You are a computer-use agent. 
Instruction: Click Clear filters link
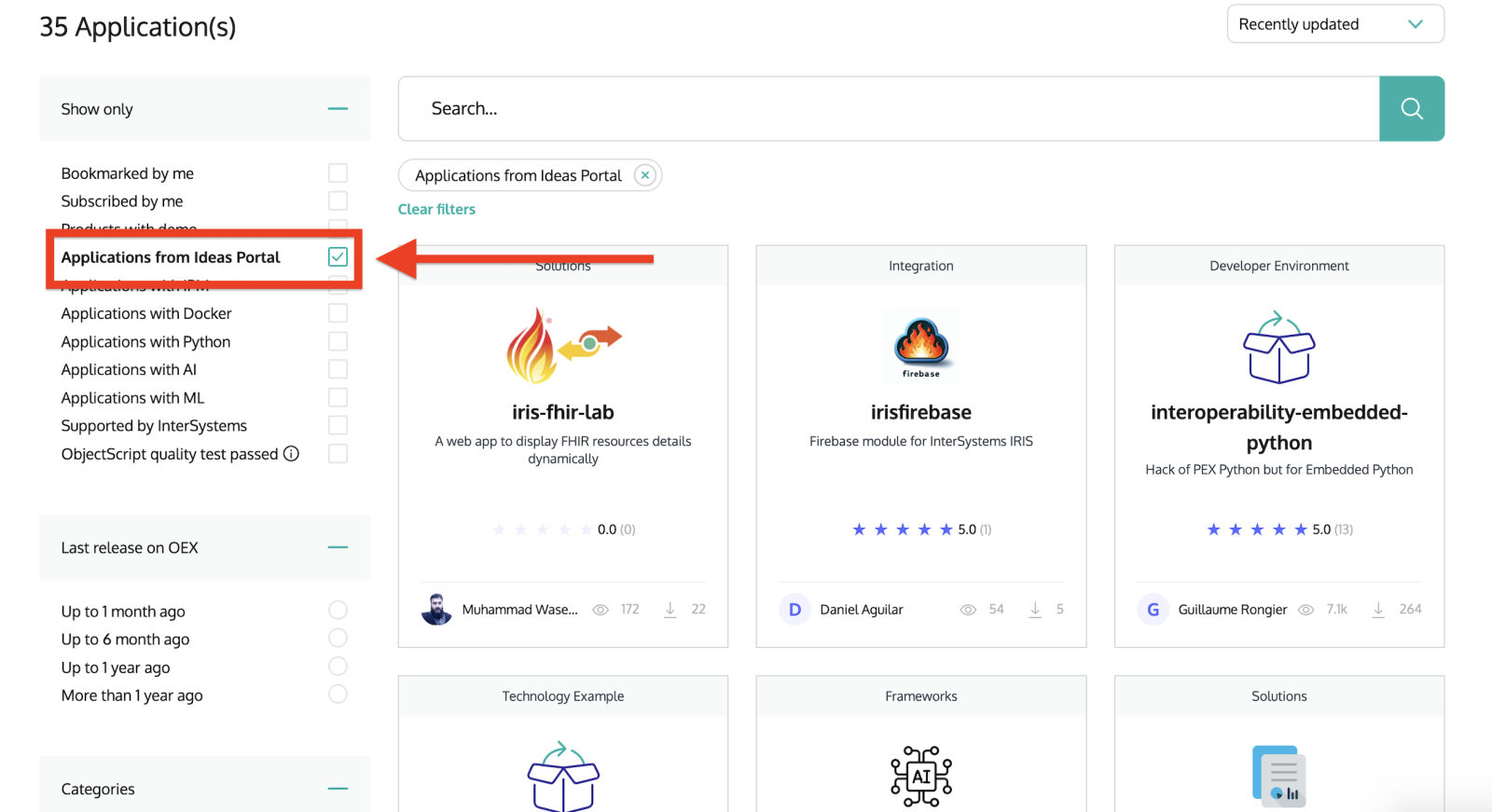point(436,210)
